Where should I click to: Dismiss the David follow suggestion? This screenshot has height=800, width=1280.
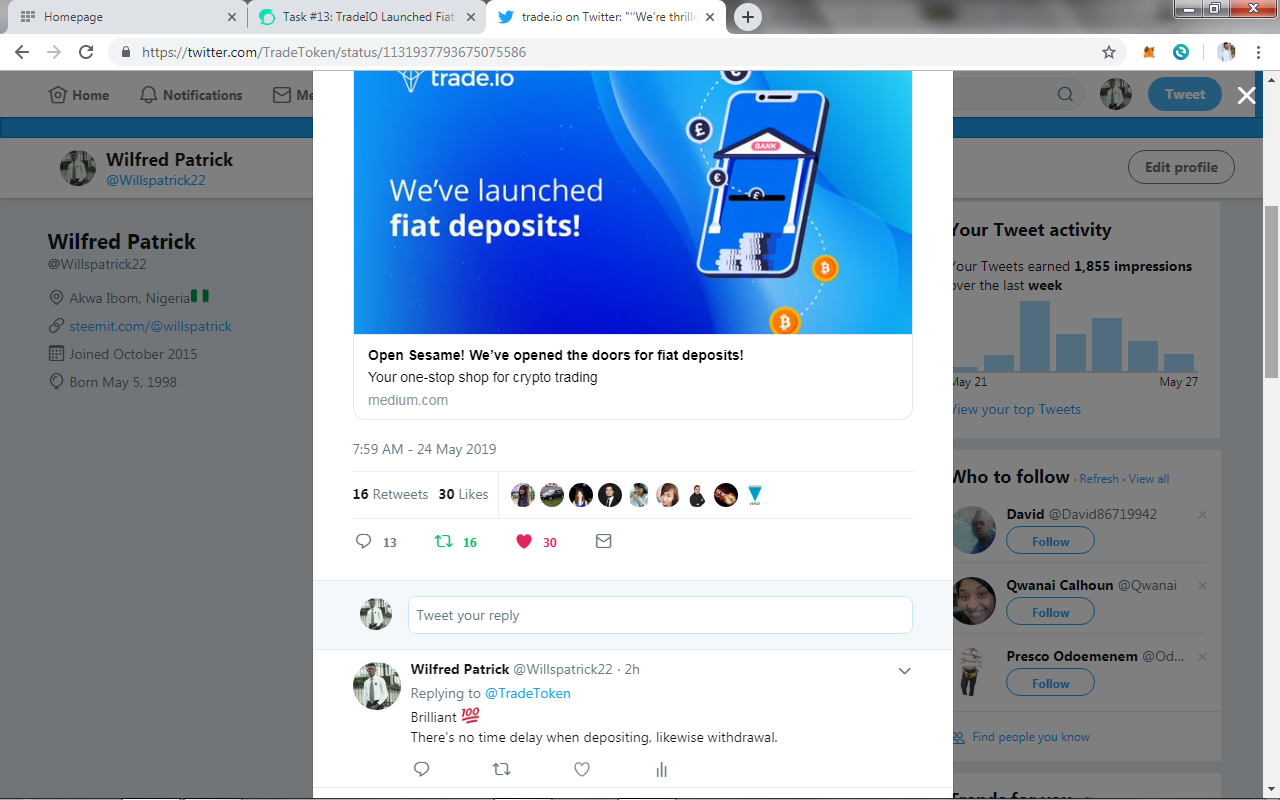[1202, 515]
